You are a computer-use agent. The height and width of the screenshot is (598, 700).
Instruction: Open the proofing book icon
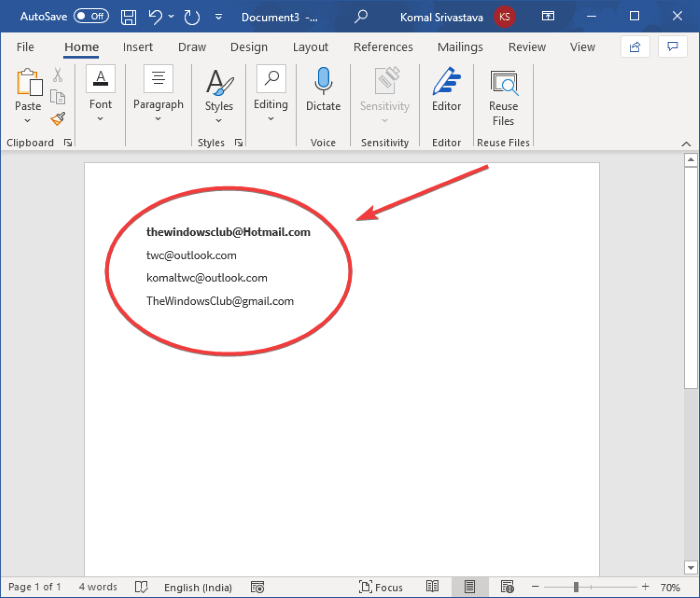point(141,587)
